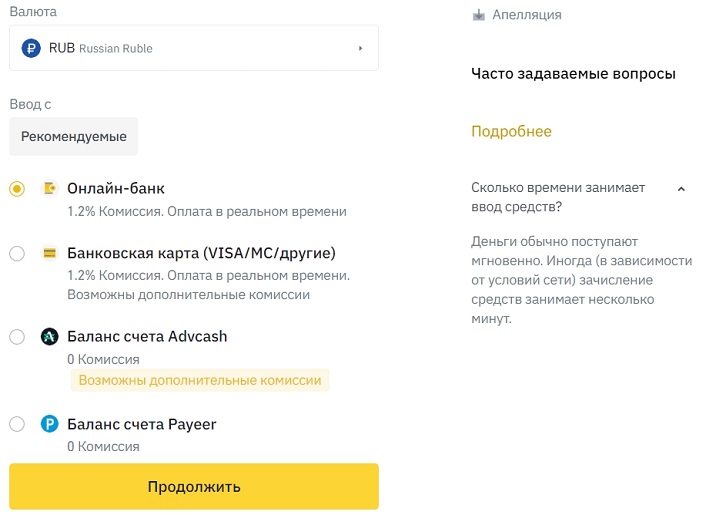Click the Возможны дополнительные комиссии notice badge
The image size is (716, 515).
200,380
